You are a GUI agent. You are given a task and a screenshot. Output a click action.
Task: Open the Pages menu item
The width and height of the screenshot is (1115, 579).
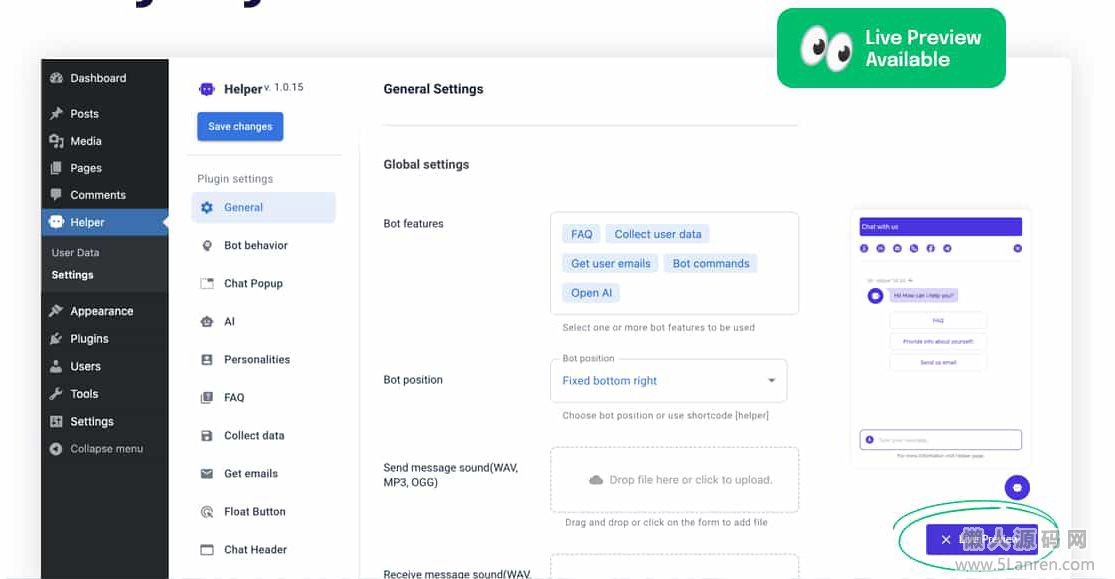[x=105, y=168]
